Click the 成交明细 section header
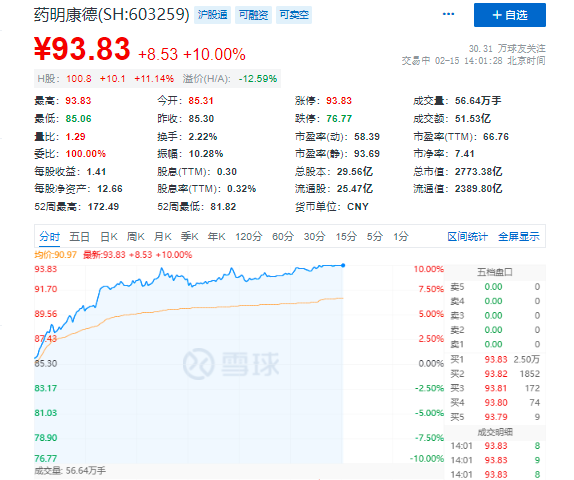Image resolution: width=574 pixels, height=480 pixels. (495, 432)
